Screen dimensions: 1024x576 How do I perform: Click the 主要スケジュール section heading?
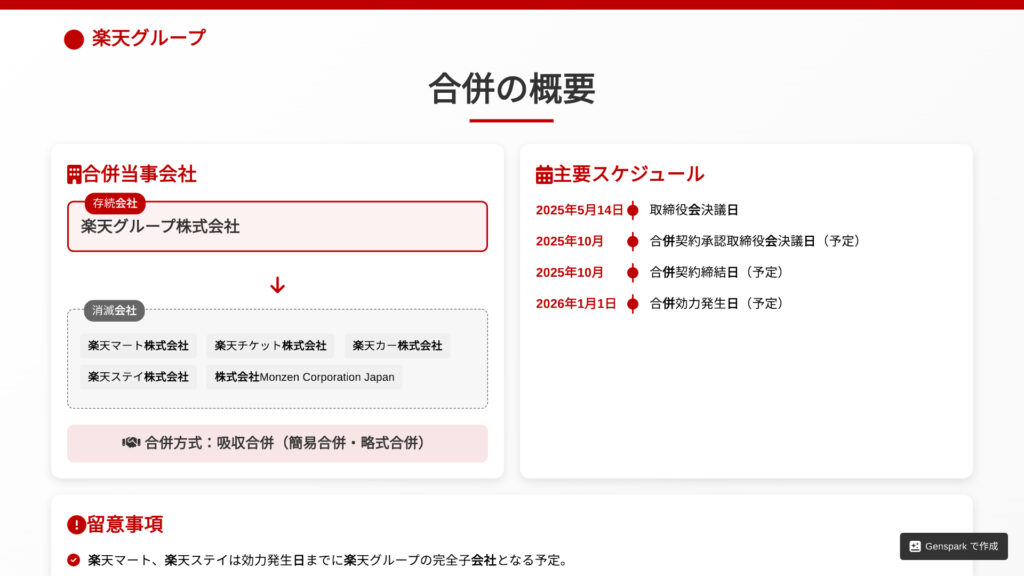(629, 174)
